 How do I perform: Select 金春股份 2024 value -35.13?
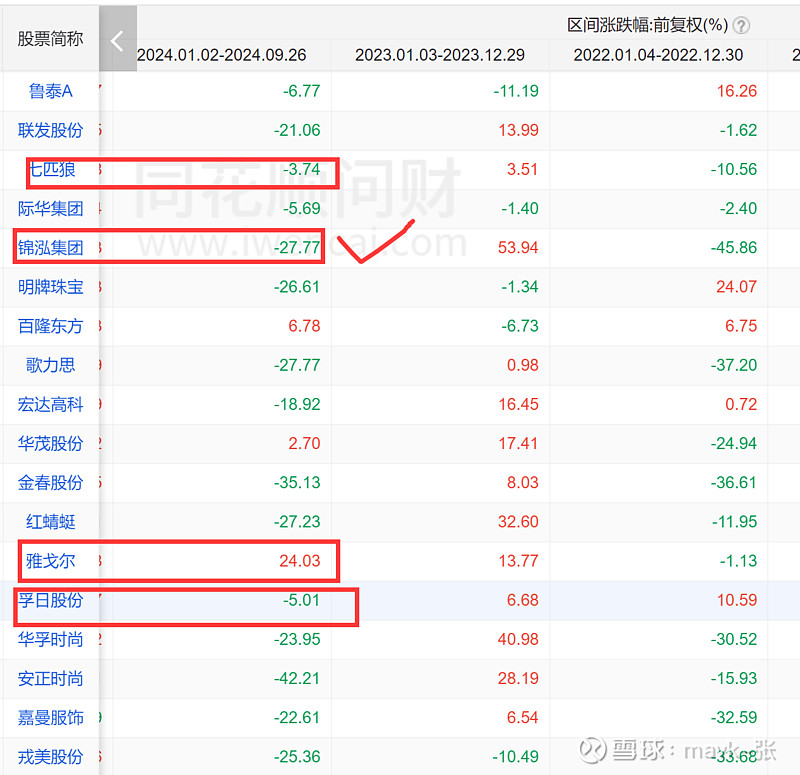[297, 483]
